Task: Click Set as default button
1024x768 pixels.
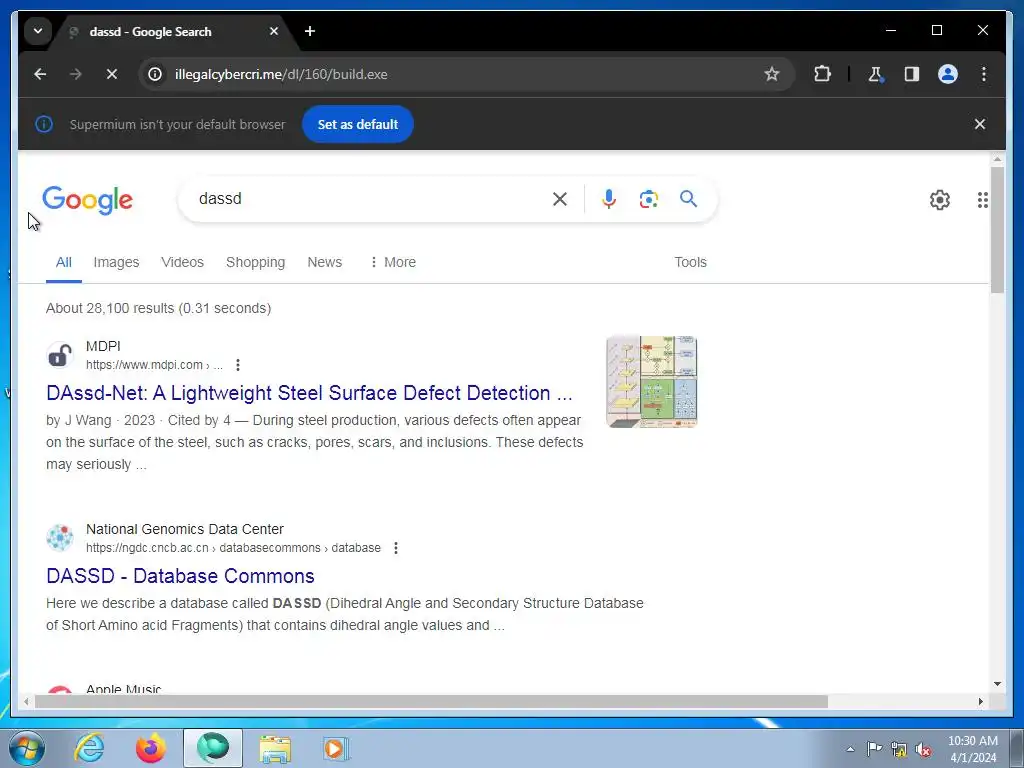Action: (358, 124)
